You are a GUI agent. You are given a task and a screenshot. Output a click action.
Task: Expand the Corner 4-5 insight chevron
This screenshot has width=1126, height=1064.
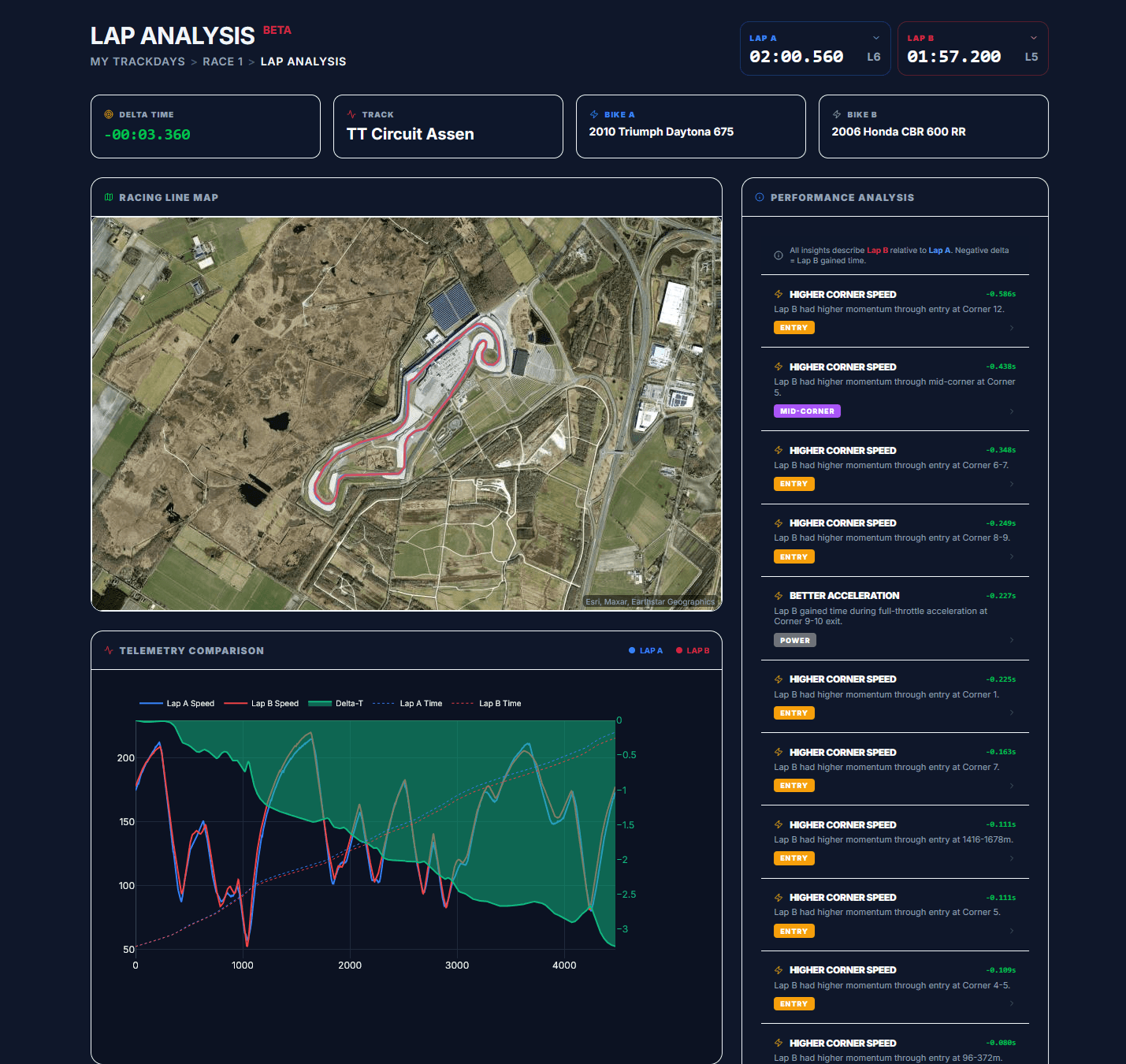pyautogui.click(x=1012, y=1003)
